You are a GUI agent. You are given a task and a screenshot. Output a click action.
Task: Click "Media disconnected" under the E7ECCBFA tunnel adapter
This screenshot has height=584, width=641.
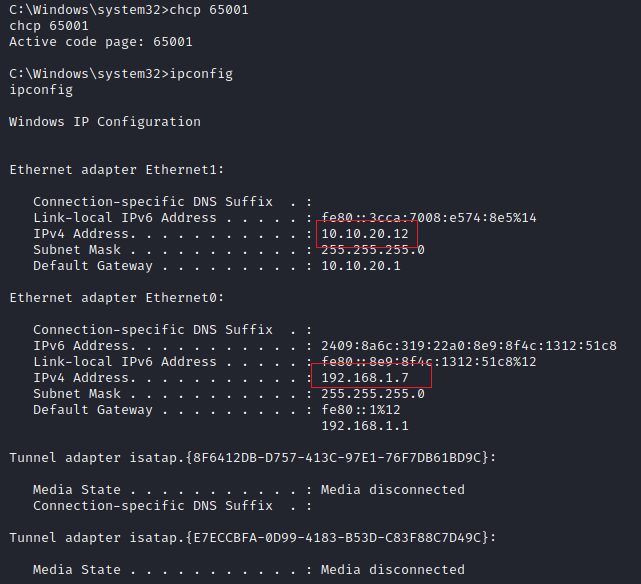(x=392, y=570)
